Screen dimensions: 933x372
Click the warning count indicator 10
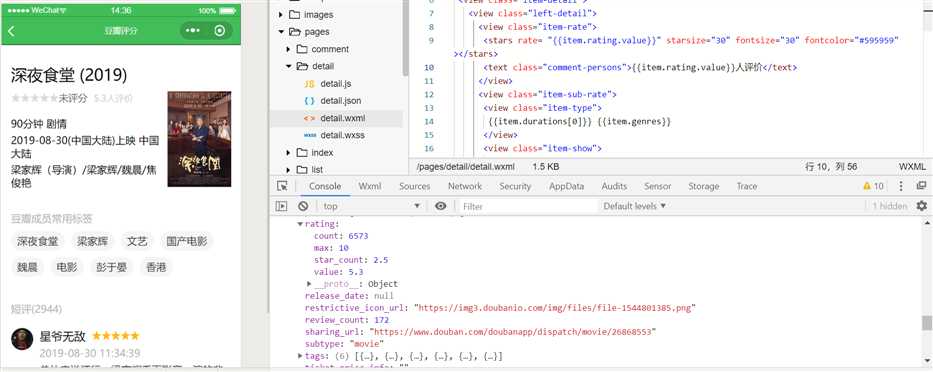(873, 186)
